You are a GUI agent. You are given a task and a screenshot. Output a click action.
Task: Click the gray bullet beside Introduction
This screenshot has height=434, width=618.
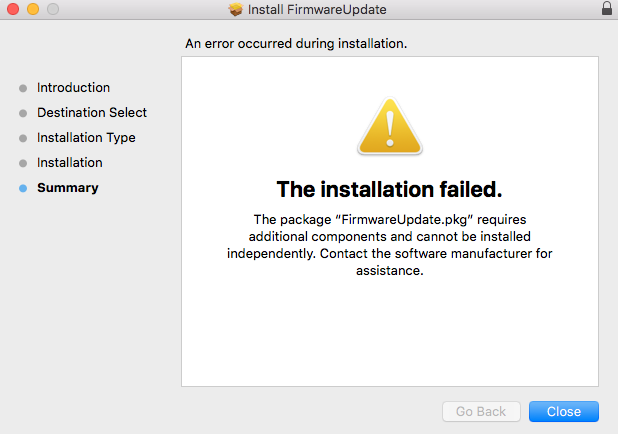pos(23,88)
